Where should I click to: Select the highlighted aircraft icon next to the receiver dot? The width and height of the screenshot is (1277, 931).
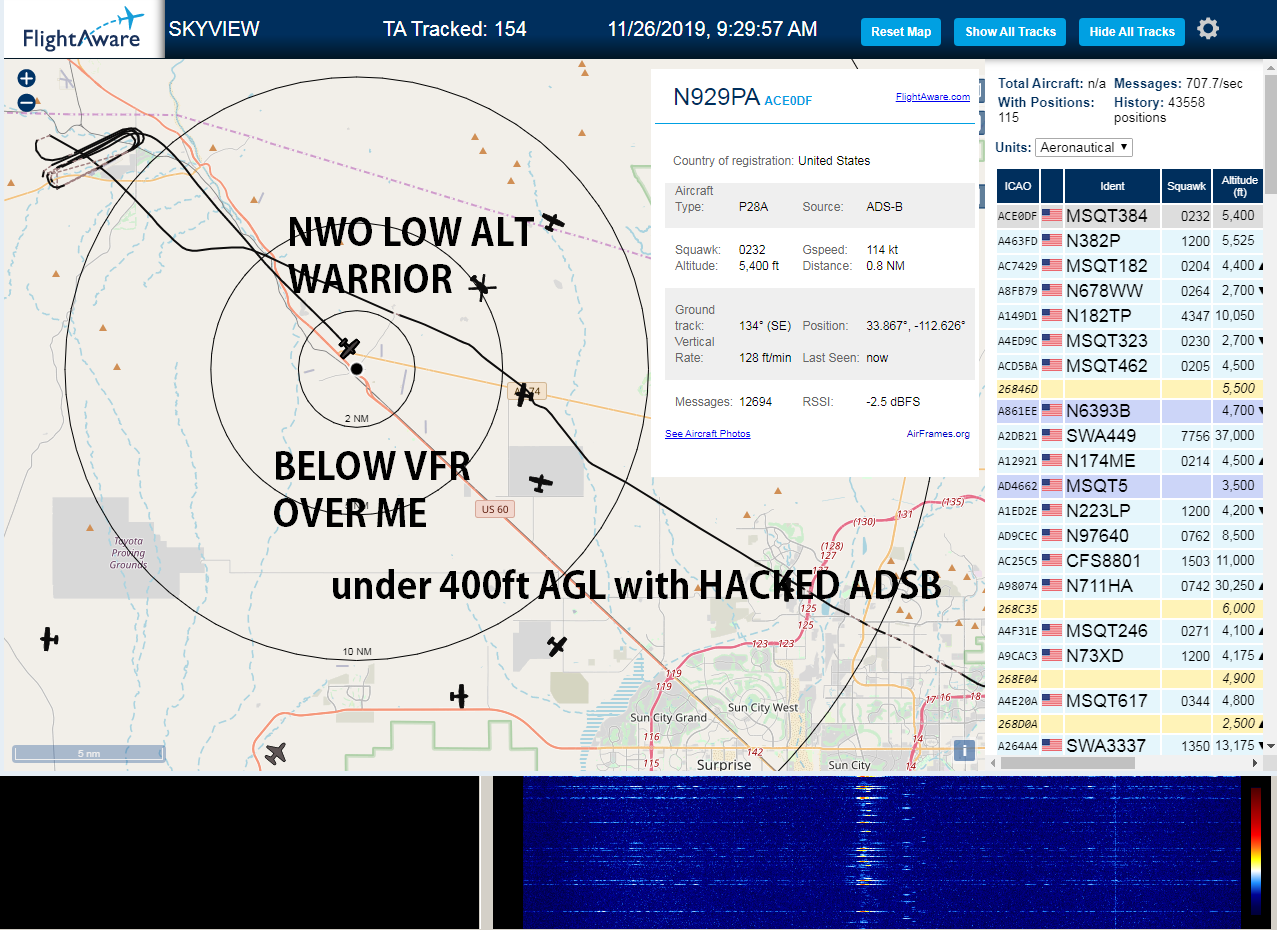click(348, 348)
